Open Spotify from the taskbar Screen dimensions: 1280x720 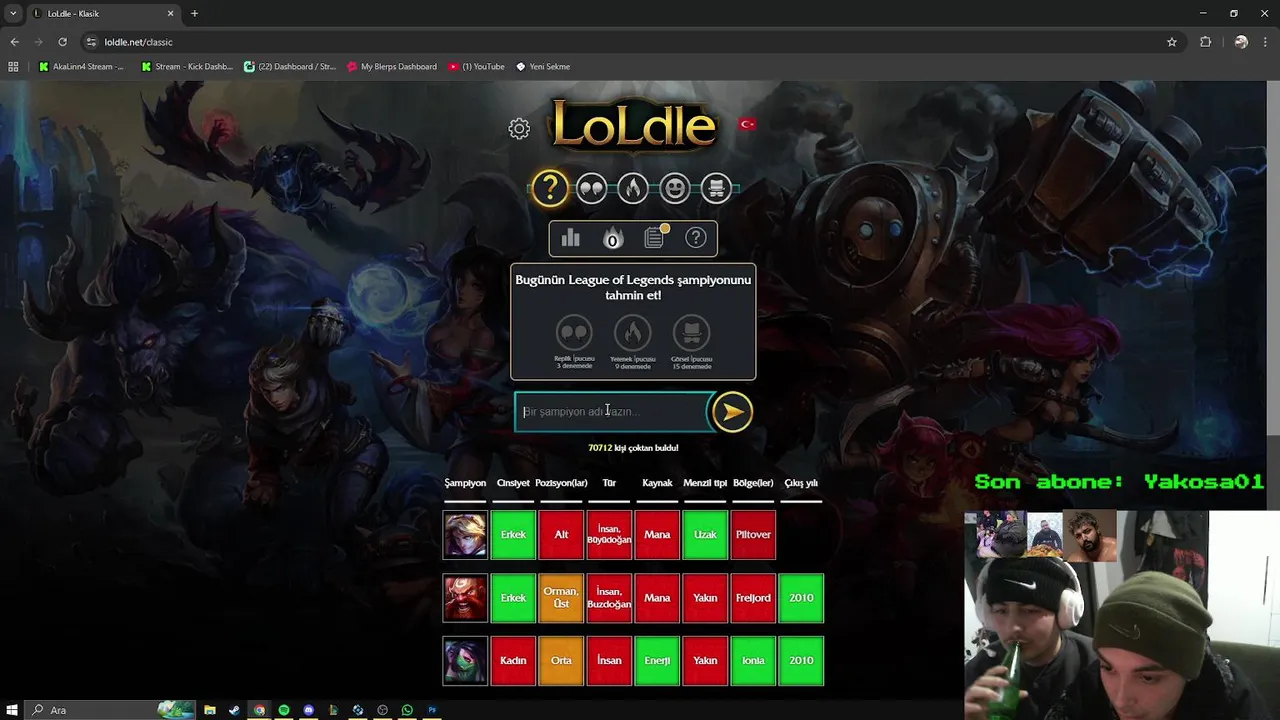(284, 710)
